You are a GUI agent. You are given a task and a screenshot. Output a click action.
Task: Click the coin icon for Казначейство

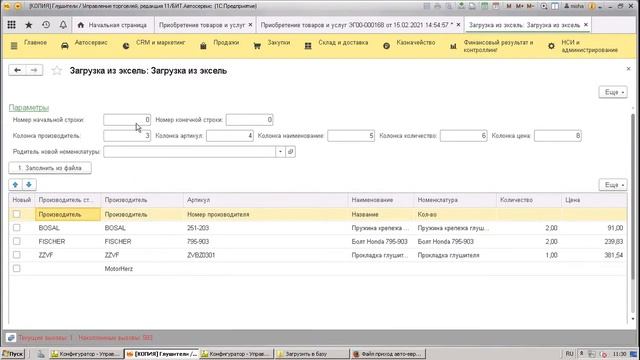(386, 46)
